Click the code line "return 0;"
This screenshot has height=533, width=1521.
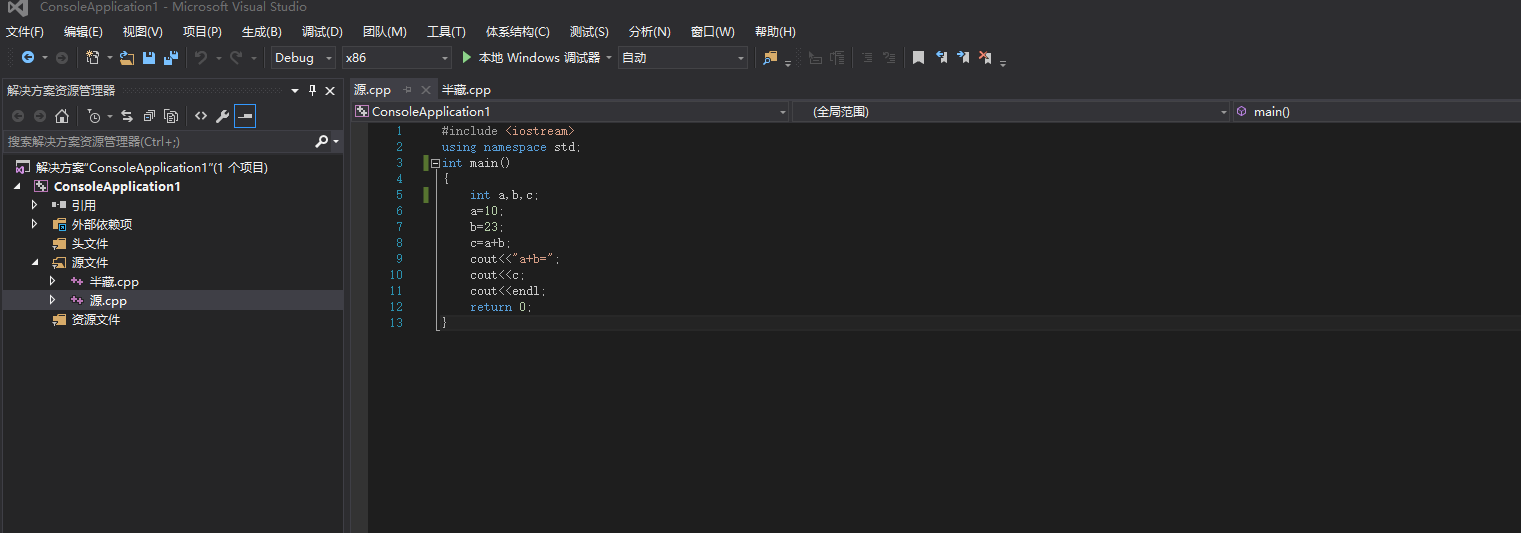501,307
